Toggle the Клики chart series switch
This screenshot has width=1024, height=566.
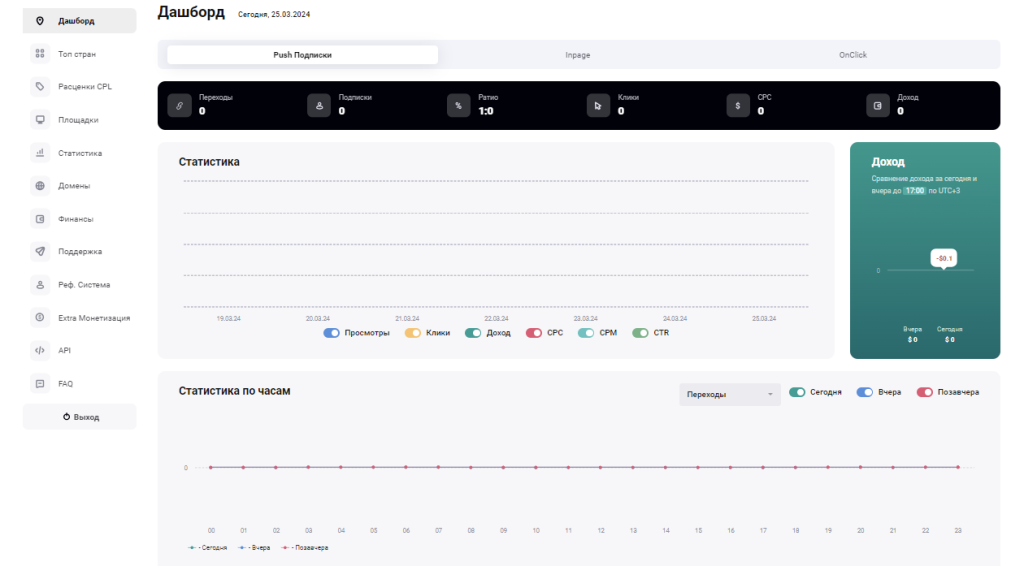413,333
